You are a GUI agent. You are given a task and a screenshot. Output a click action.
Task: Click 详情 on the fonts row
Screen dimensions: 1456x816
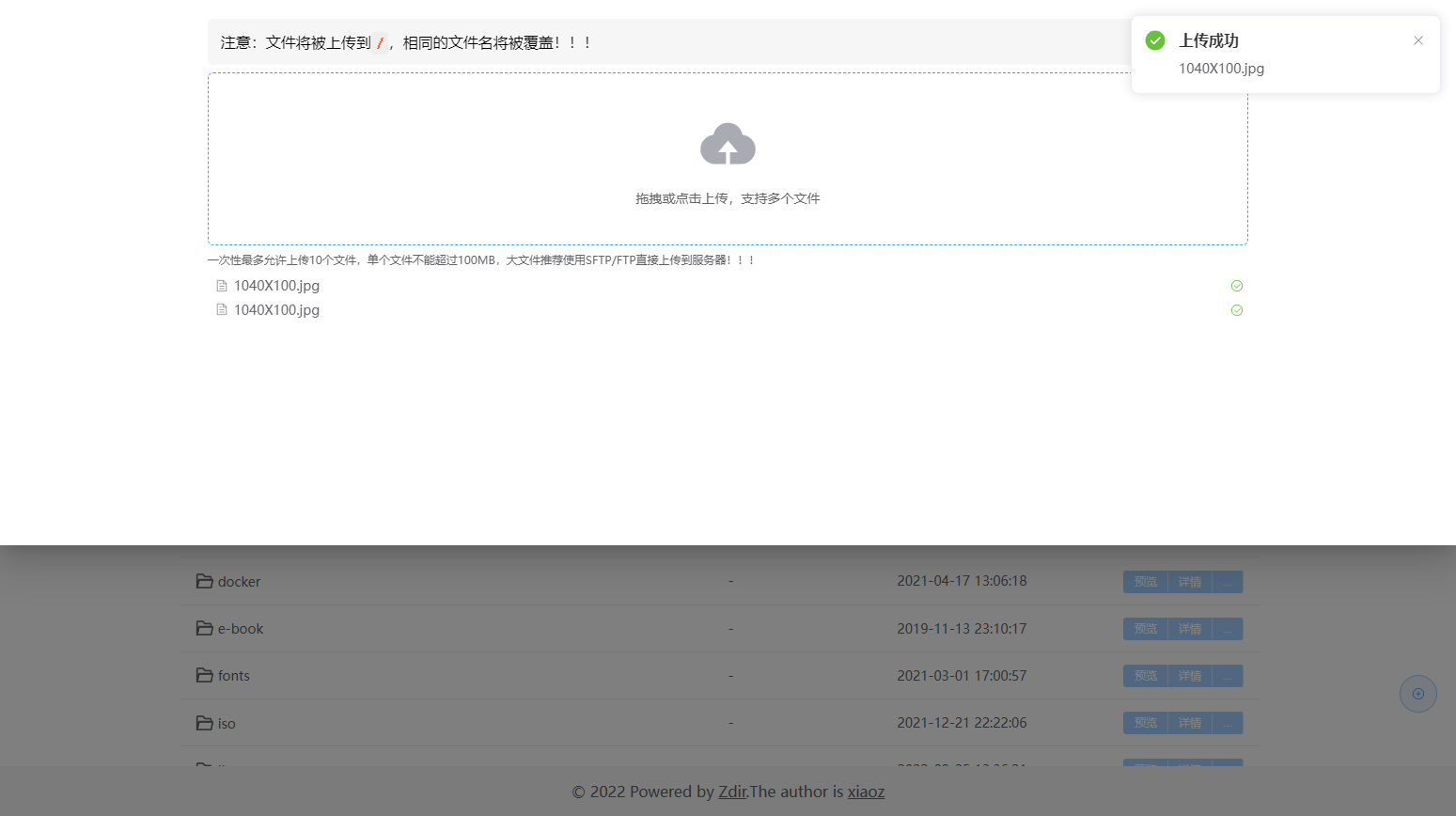pos(1189,675)
